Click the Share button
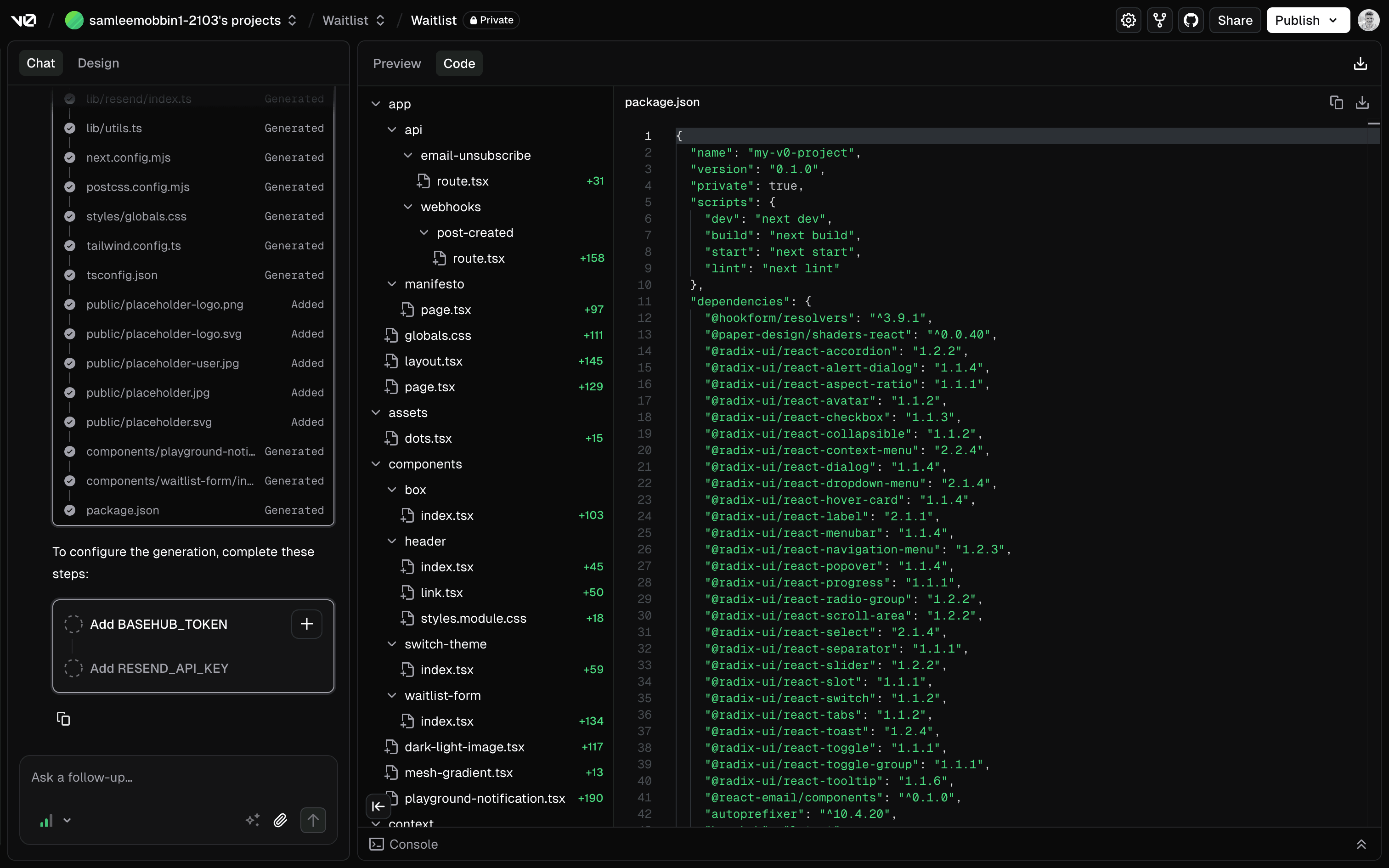 point(1235,21)
